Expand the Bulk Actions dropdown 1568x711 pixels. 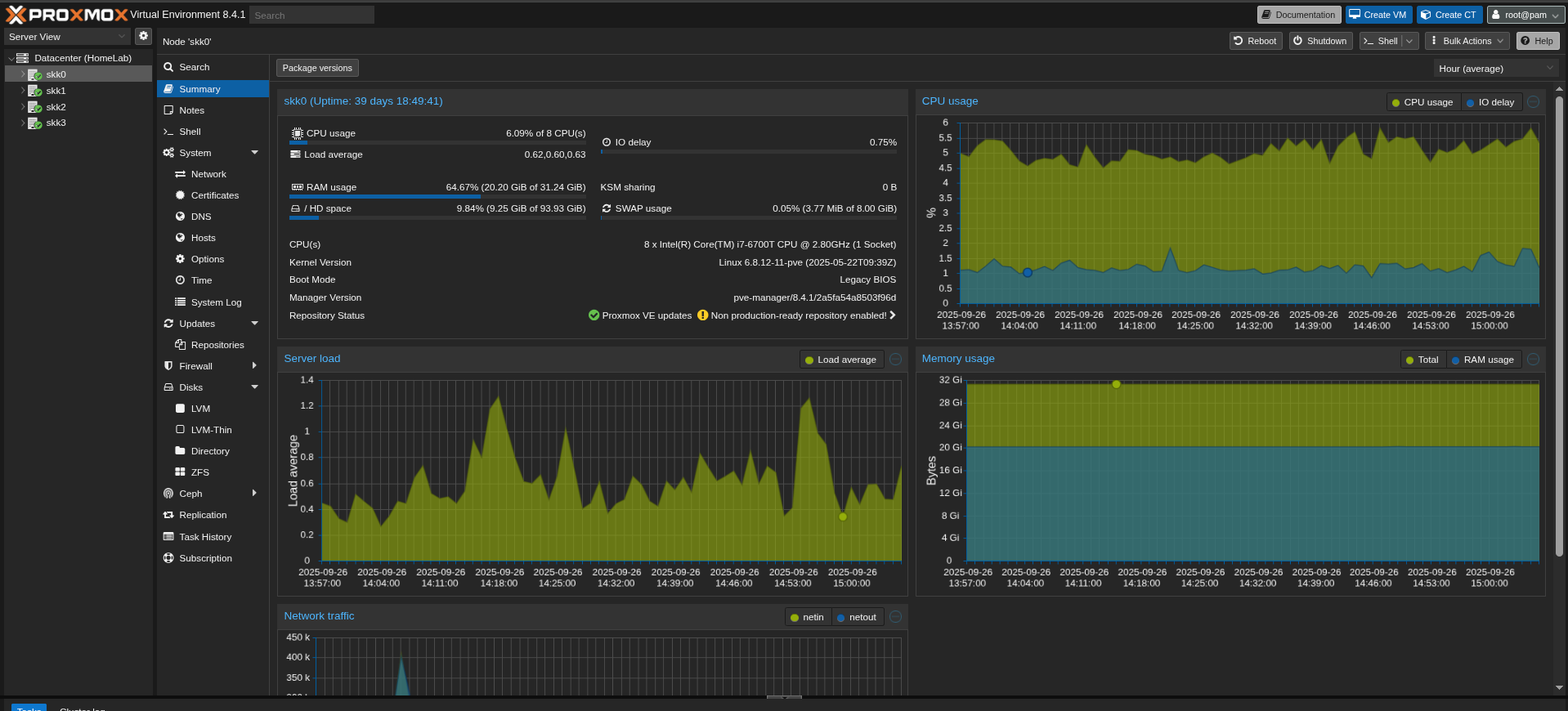[x=1467, y=41]
